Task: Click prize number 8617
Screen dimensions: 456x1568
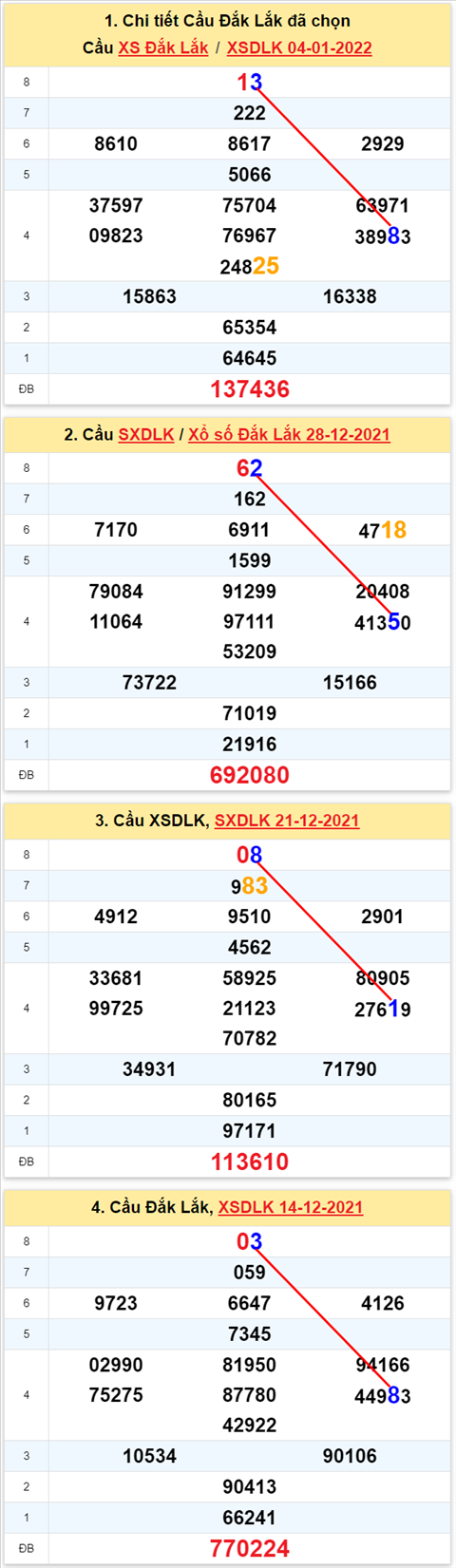Action: pos(250,143)
